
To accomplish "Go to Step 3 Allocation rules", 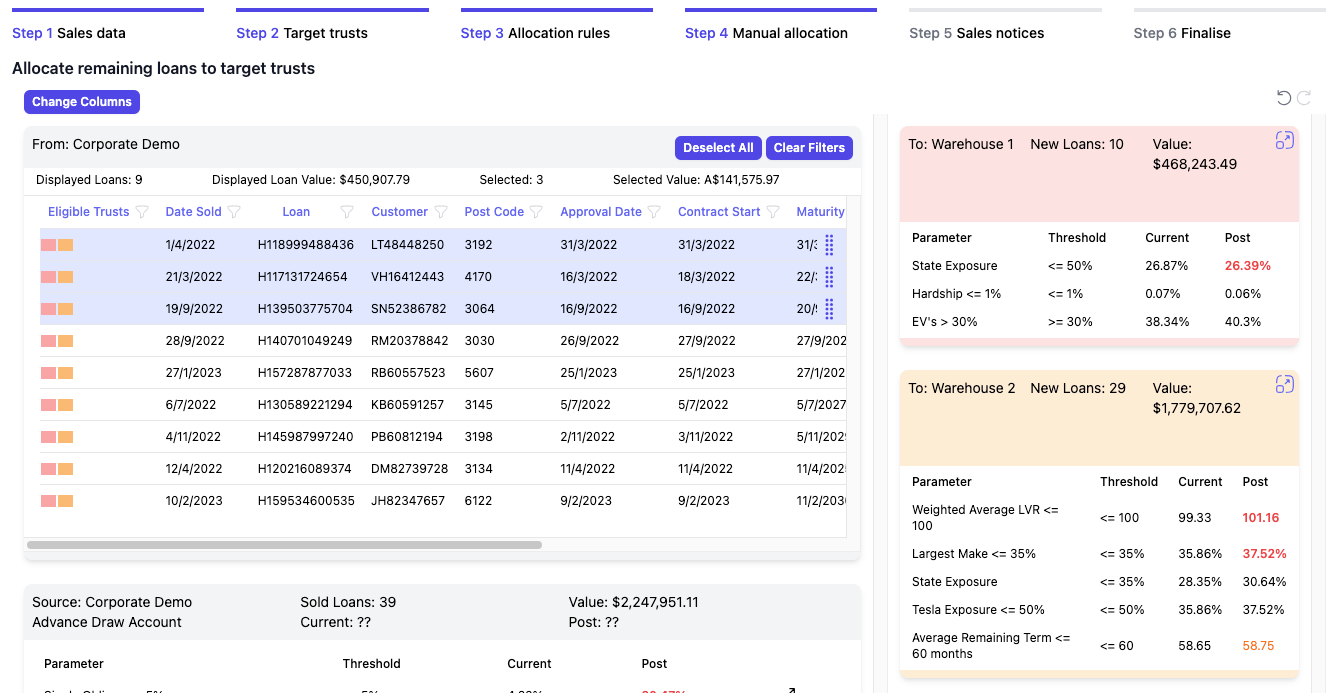I will 535,33.
